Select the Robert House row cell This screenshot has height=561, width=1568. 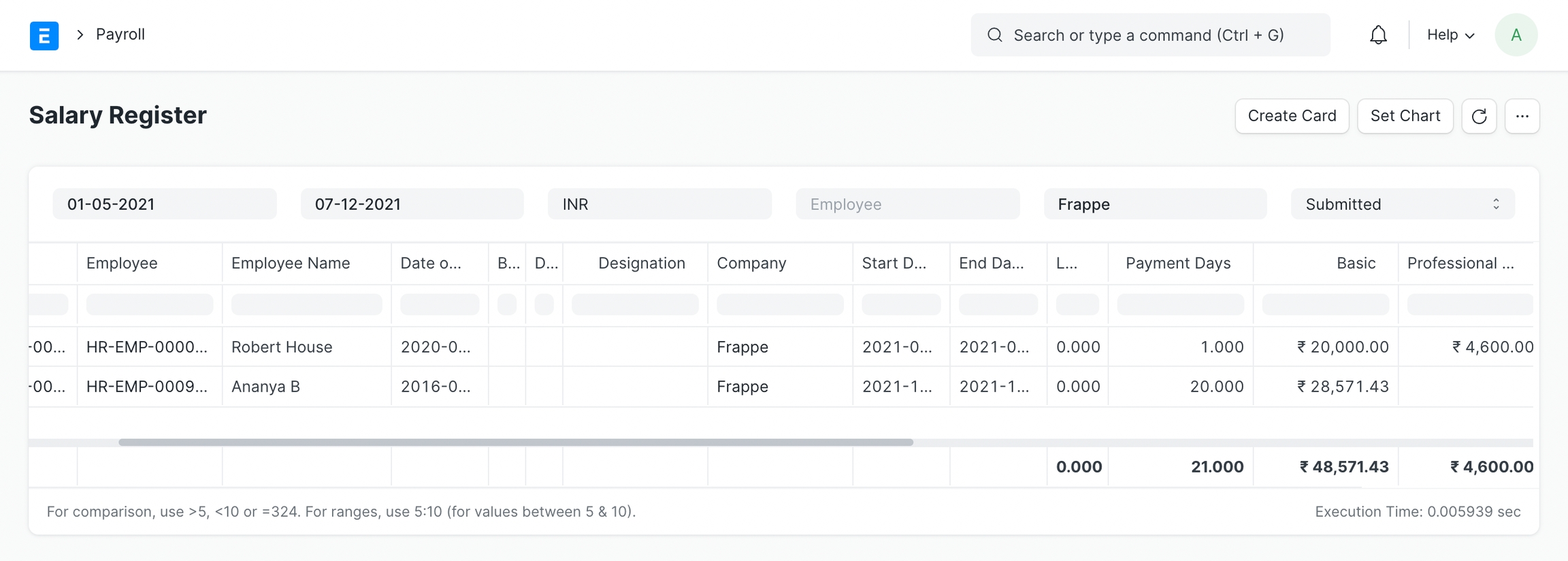(x=282, y=347)
